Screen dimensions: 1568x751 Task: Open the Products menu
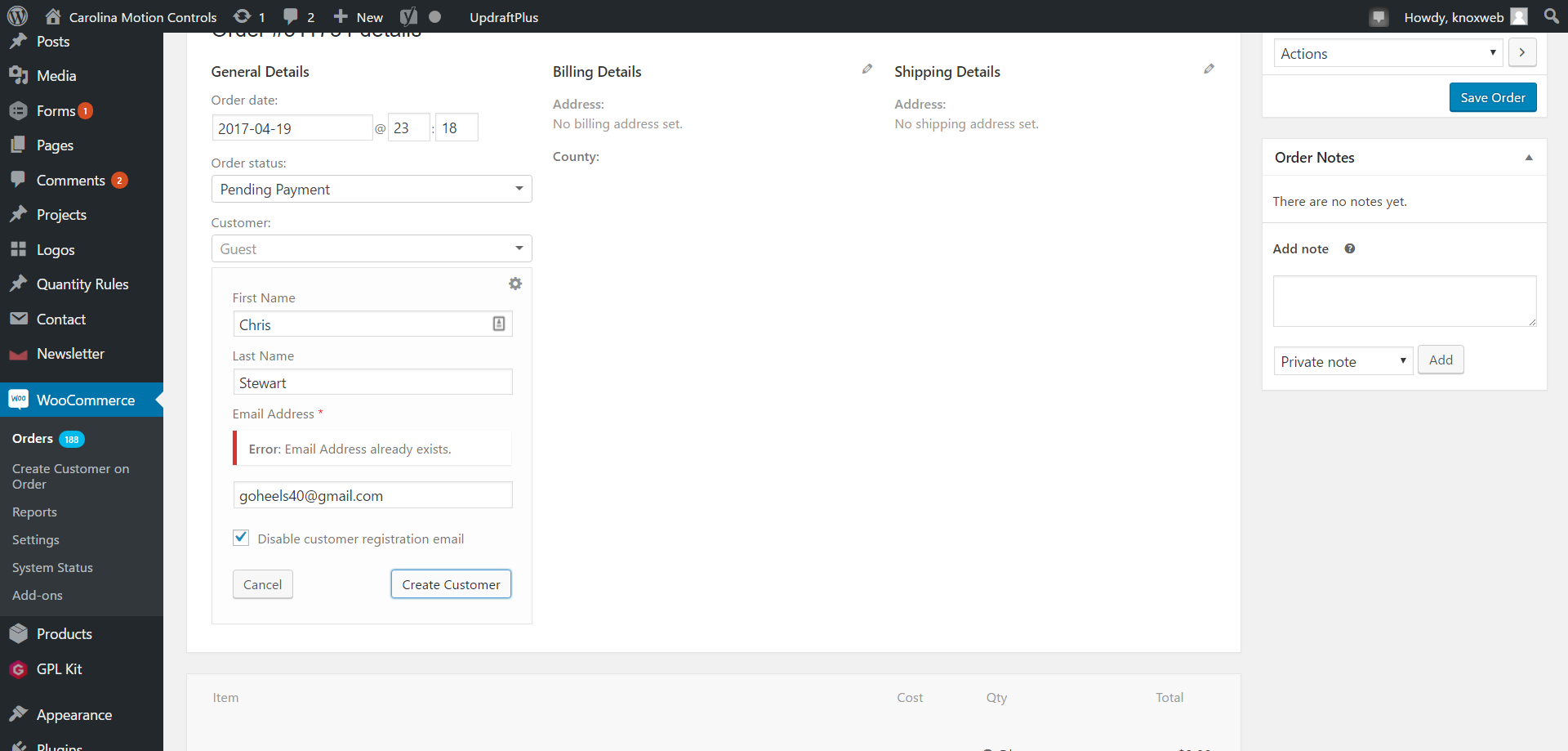tap(65, 634)
